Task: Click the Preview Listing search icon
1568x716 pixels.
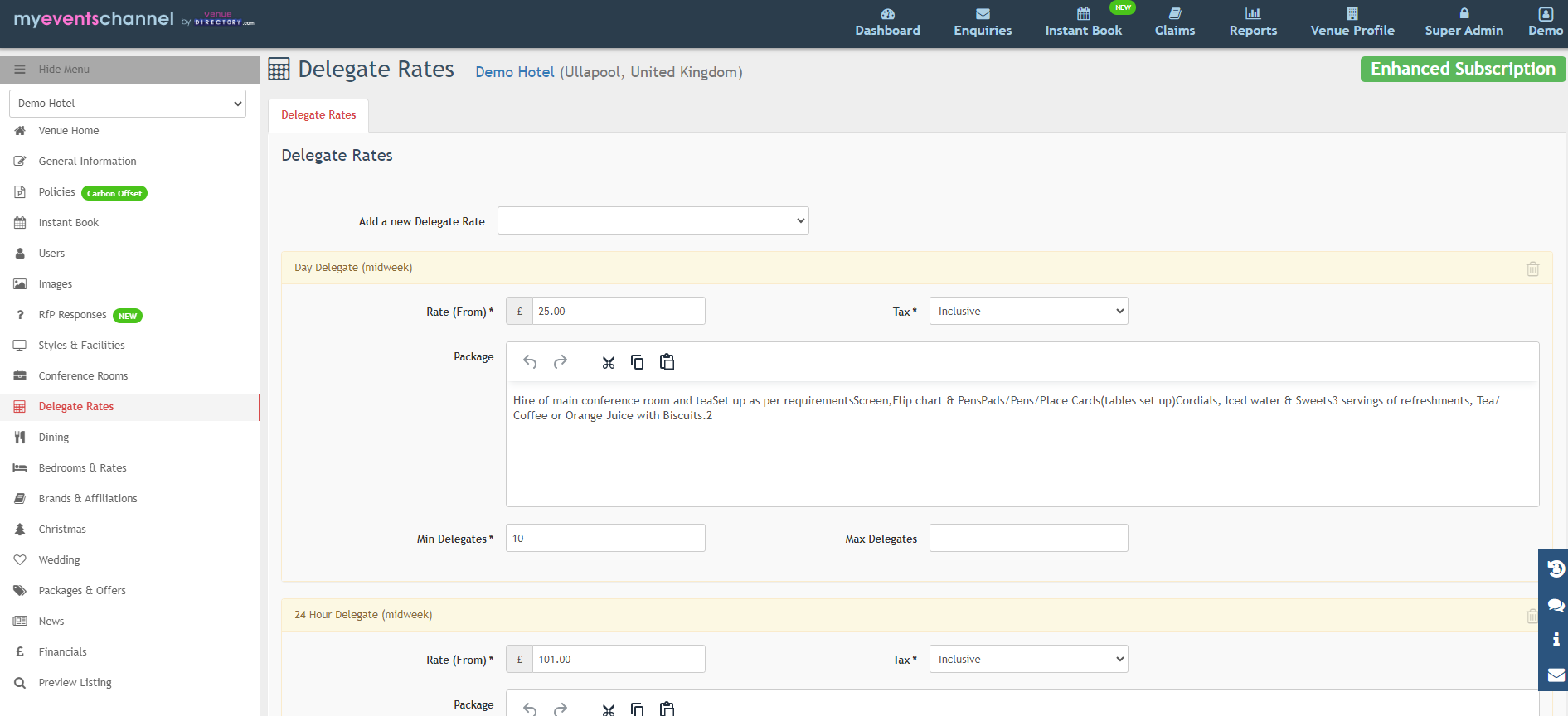Action: 20,683
